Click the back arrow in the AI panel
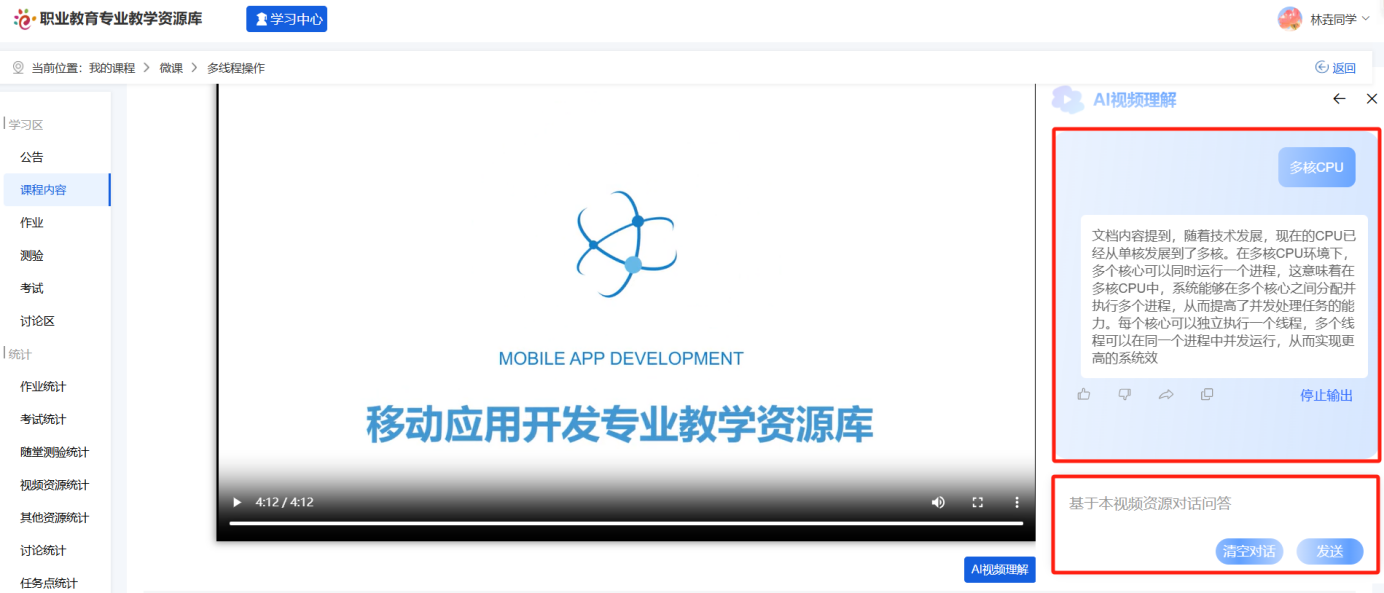The image size is (1384, 593). click(1339, 99)
